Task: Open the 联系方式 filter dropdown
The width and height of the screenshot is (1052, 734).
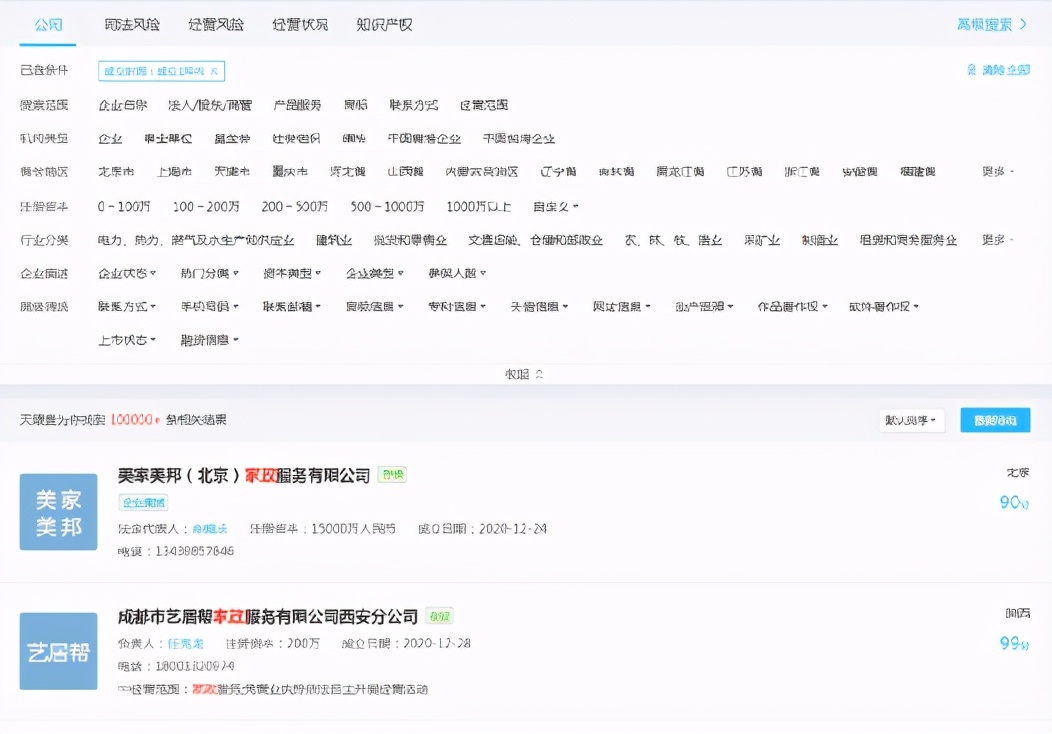Action: [127, 306]
